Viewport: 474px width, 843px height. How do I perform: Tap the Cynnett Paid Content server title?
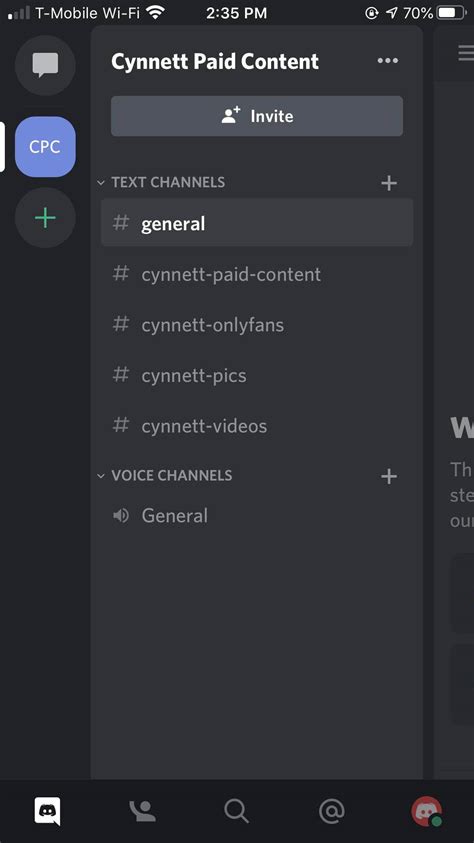click(x=215, y=62)
